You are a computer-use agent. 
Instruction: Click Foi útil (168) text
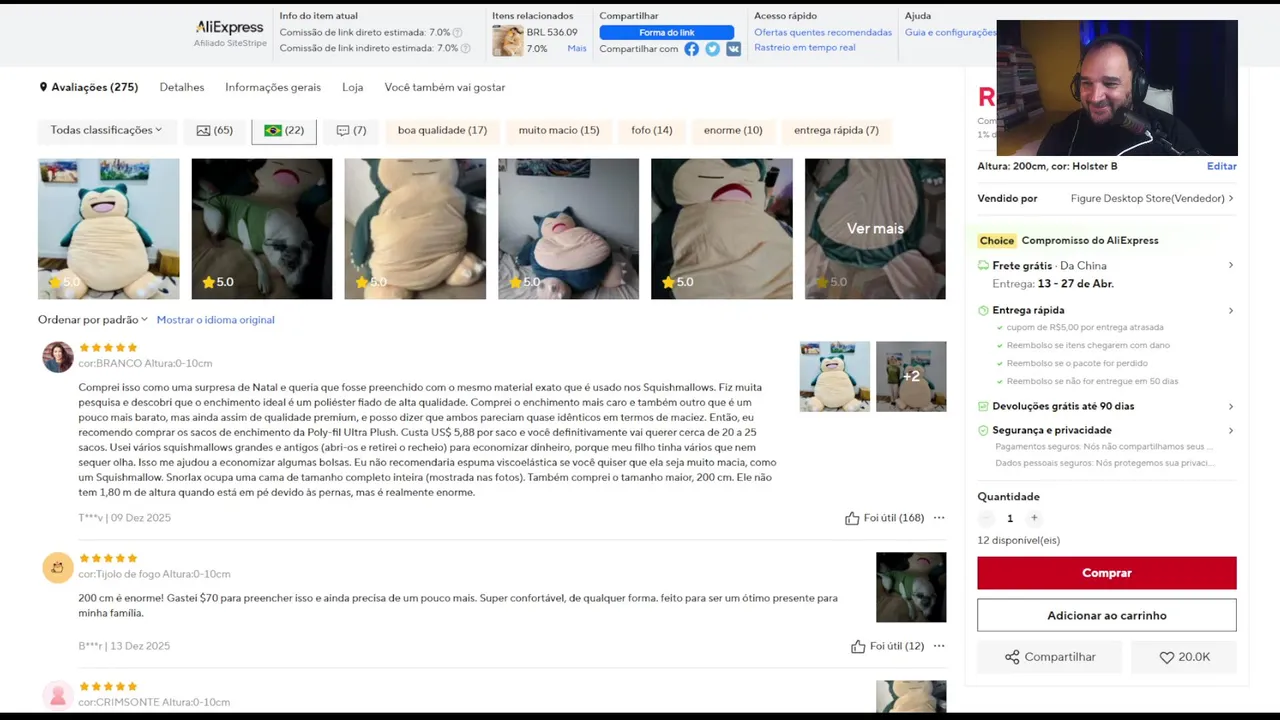(x=894, y=518)
